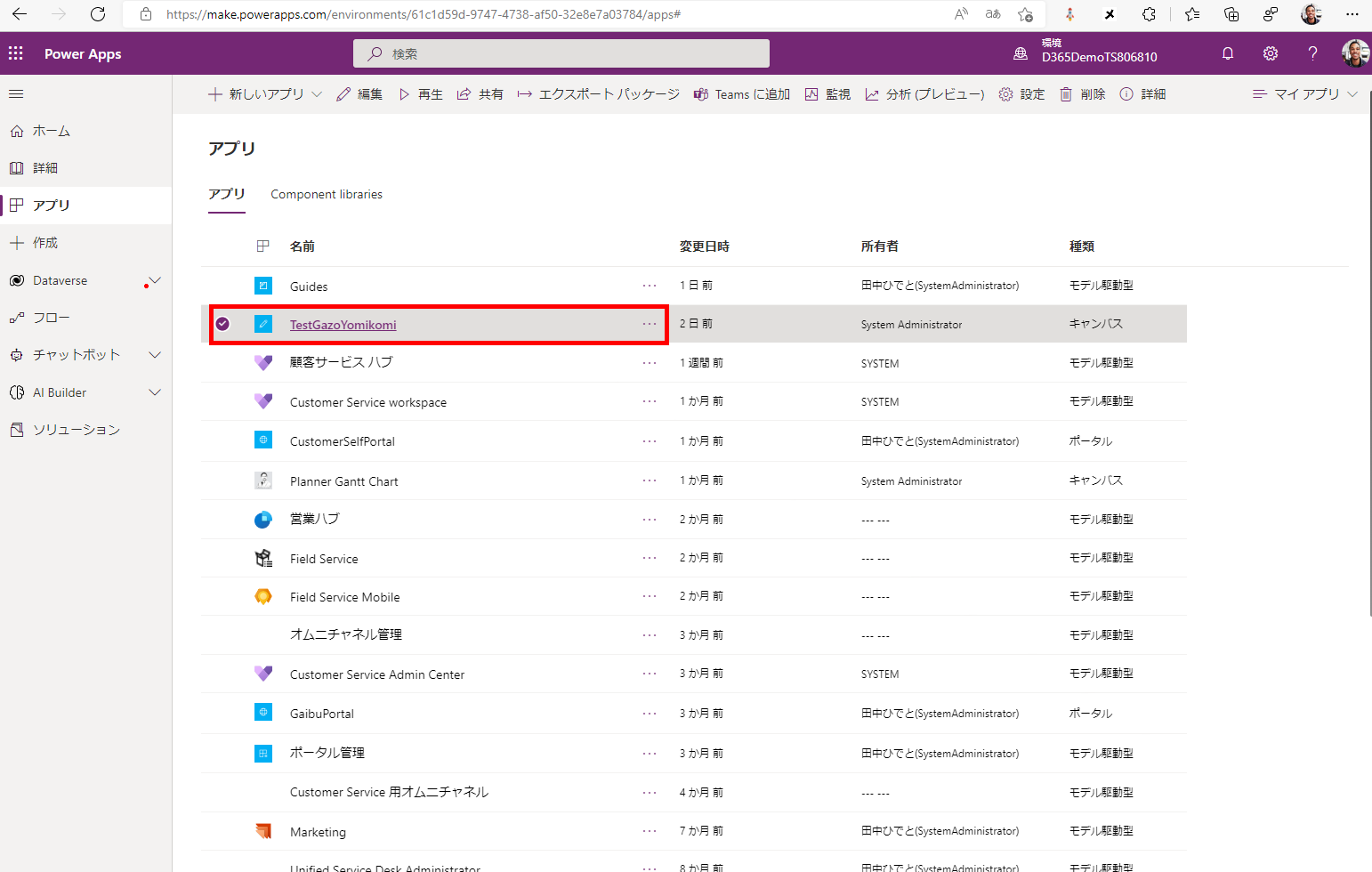Click 設定 settings in command bar
This screenshot has width=1372, height=872.
point(1021,94)
